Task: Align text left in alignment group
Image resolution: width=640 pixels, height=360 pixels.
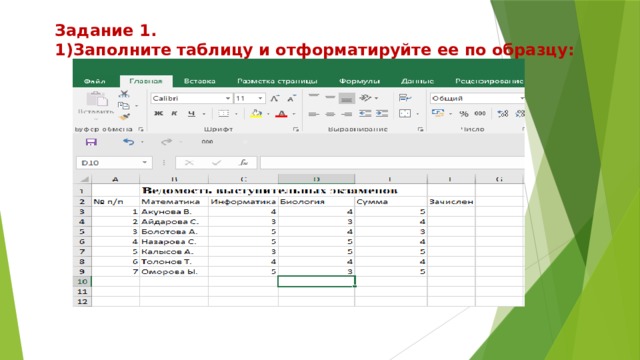Action: click(x=314, y=114)
